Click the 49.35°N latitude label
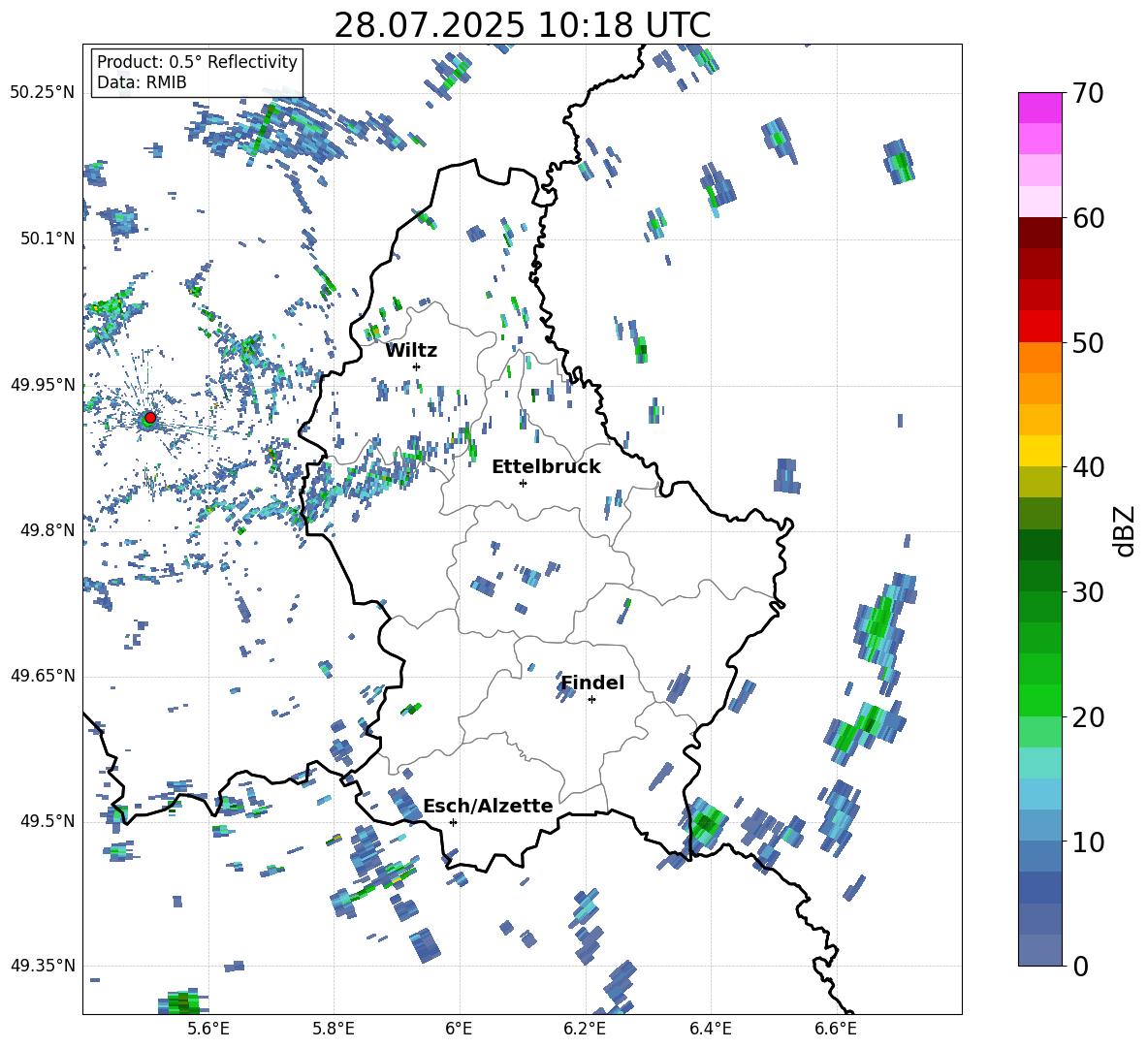The image size is (1148, 1048). click(43, 966)
